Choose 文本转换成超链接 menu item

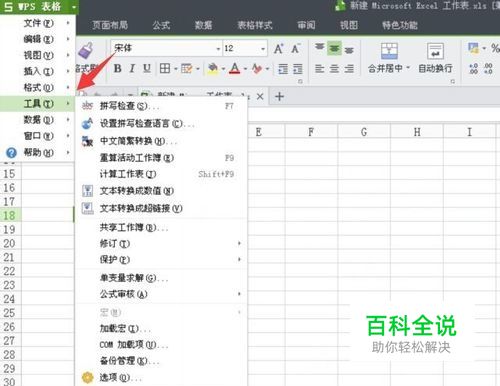[161, 208]
